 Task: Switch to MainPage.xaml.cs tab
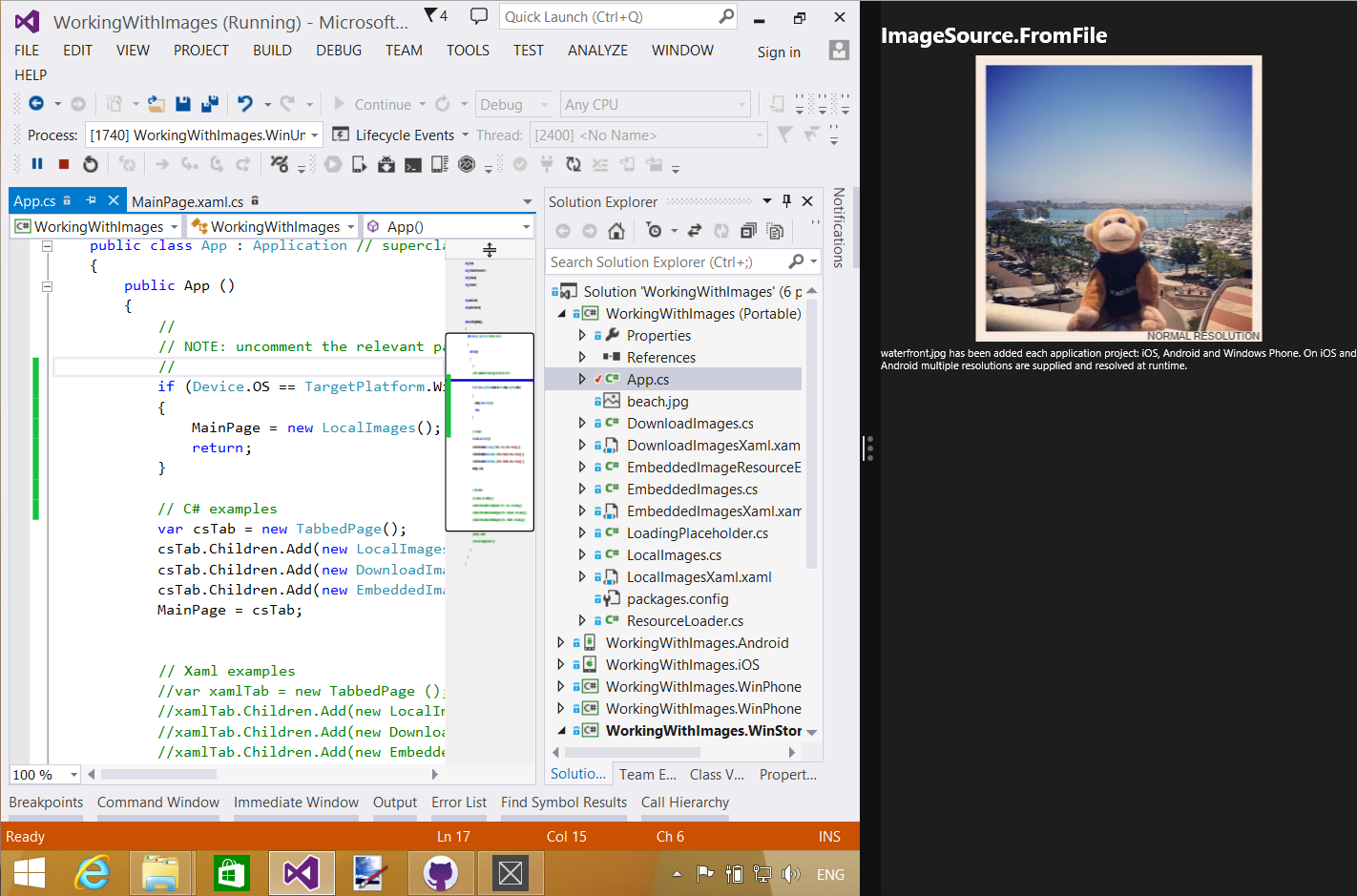pyautogui.click(x=188, y=201)
